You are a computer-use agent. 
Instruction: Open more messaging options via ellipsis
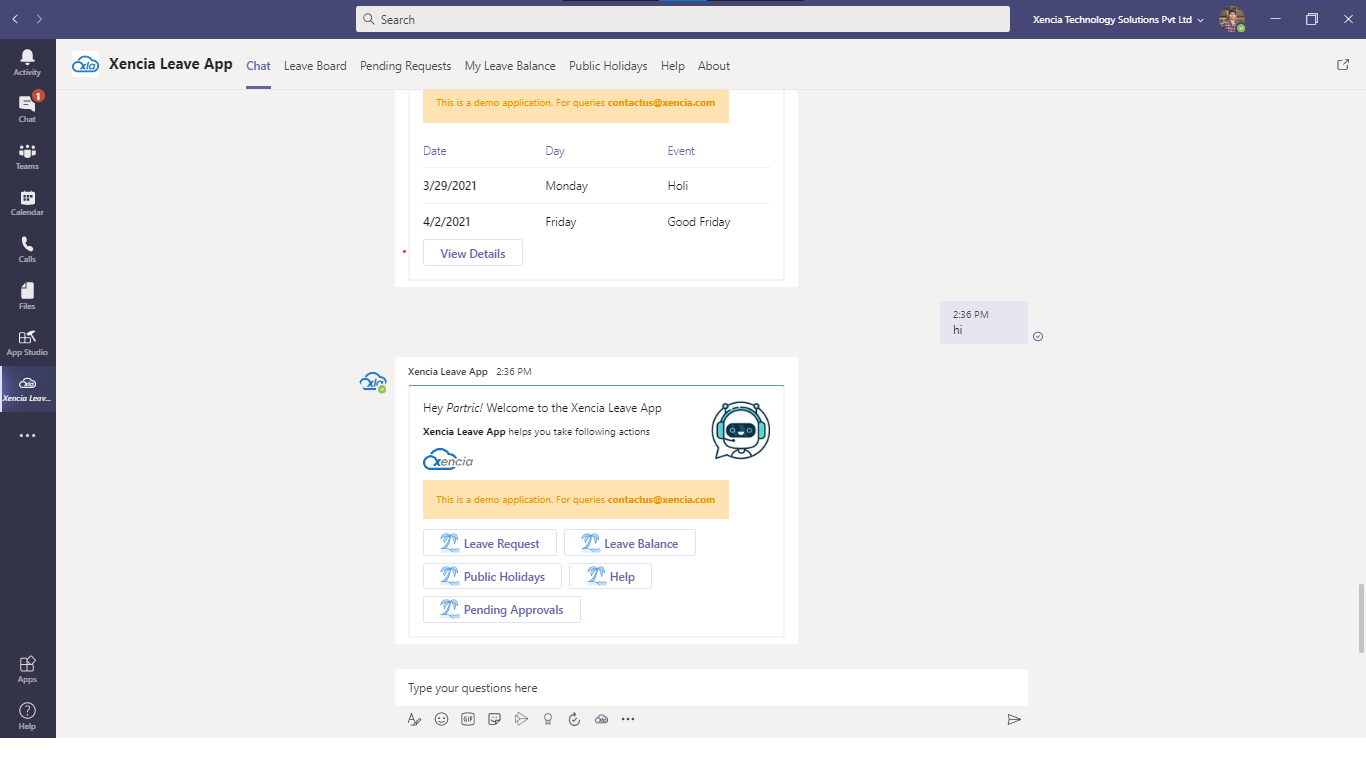[628, 719]
